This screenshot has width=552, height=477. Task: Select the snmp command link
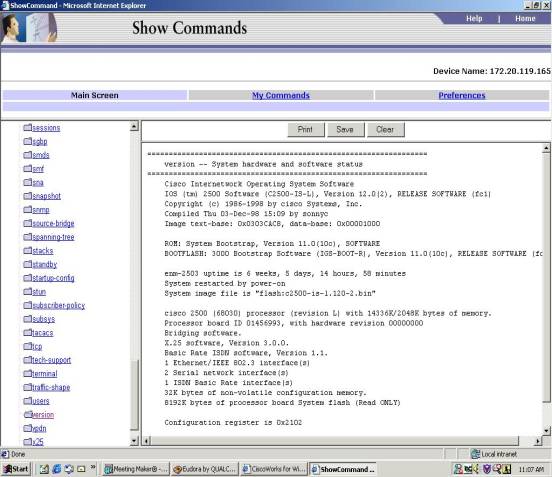(41, 210)
